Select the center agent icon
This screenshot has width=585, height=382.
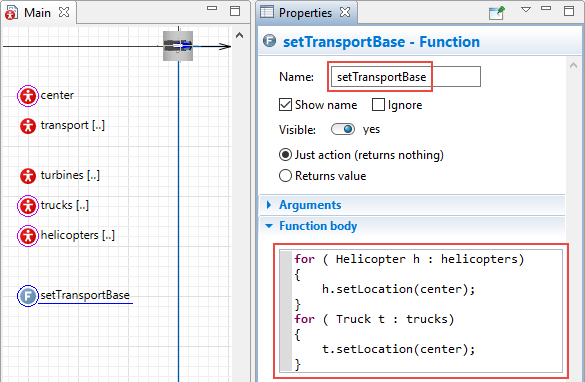[28, 96]
